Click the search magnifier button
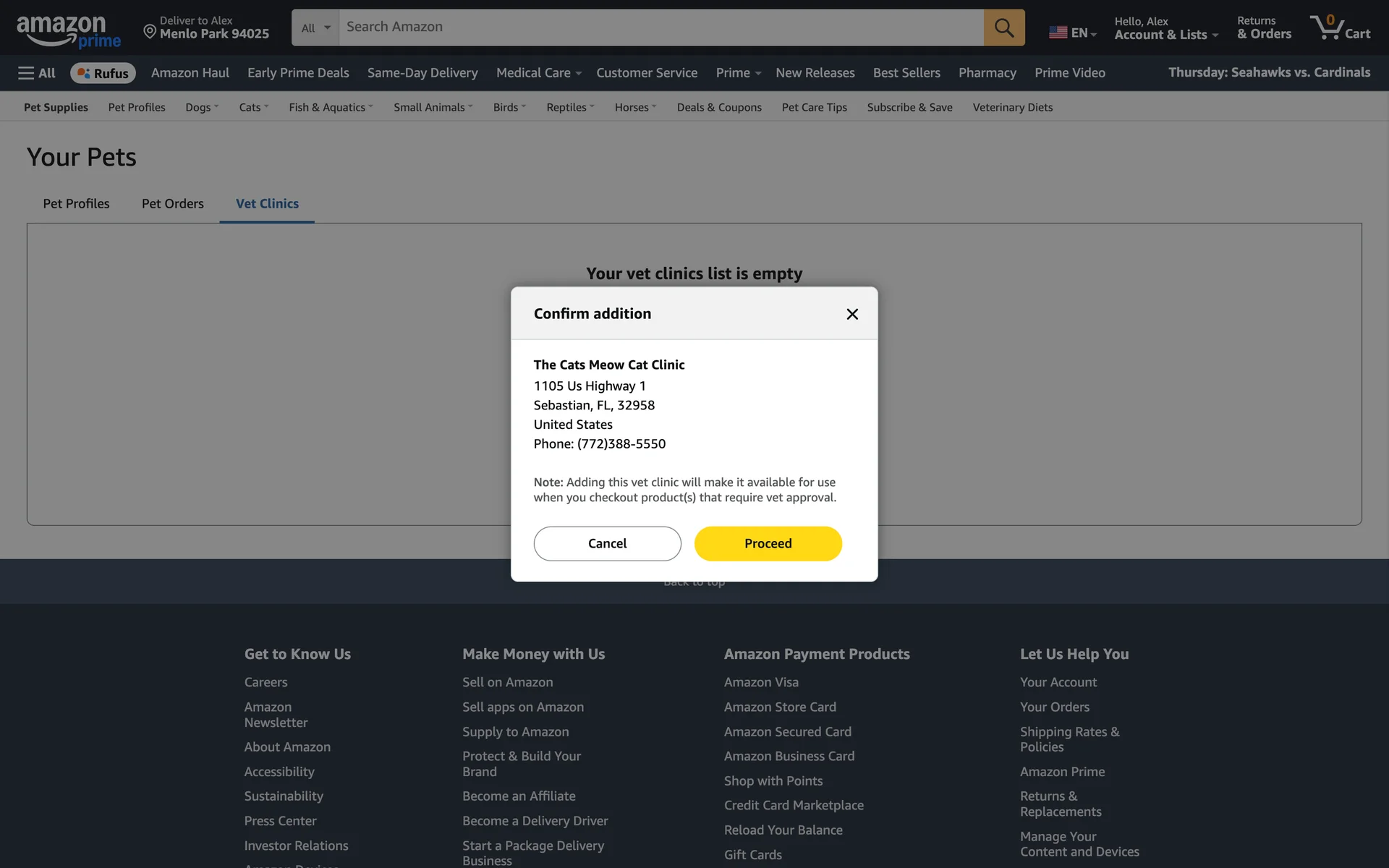The image size is (1389, 868). click(x=1003, y=27)
